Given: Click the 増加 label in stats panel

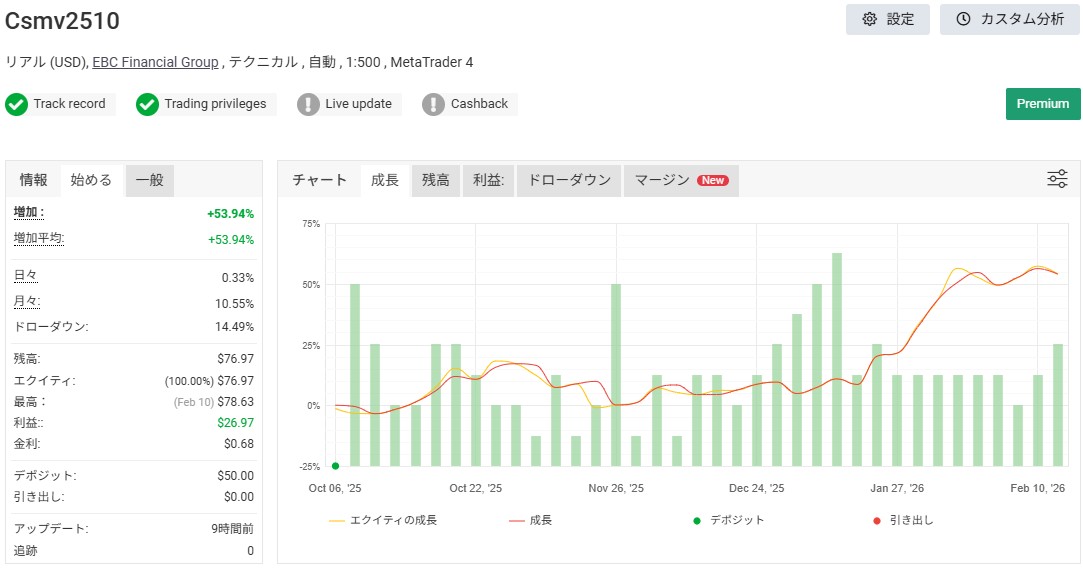Looking at the screenshot, I should pos(29,213).
